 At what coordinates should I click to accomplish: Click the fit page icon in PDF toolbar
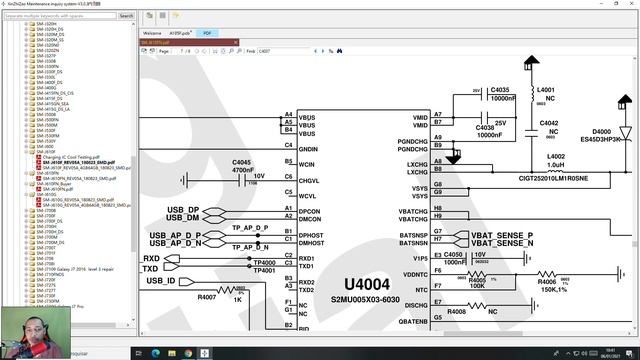click(223, 51)
